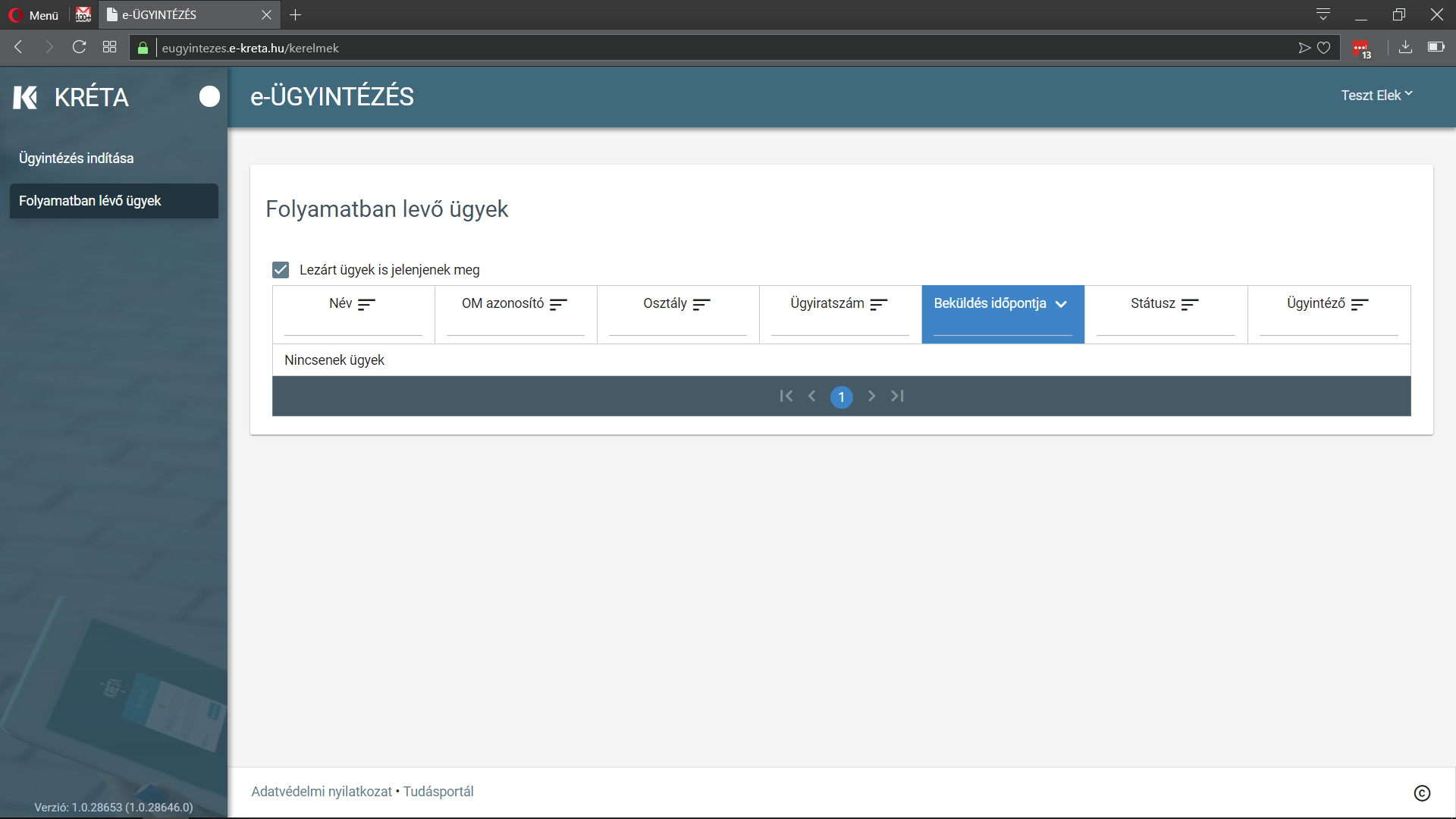Focus the Státusz filter input
Image resolution: width=1456 pixels, height=819 pixels.
click(x=1166, y=327)
